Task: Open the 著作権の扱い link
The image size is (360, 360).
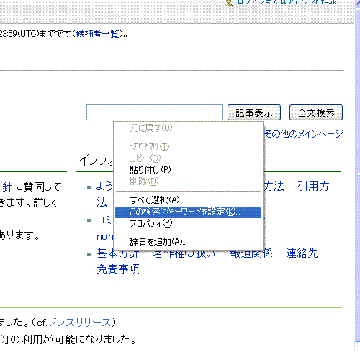Action: coord(184,254)
